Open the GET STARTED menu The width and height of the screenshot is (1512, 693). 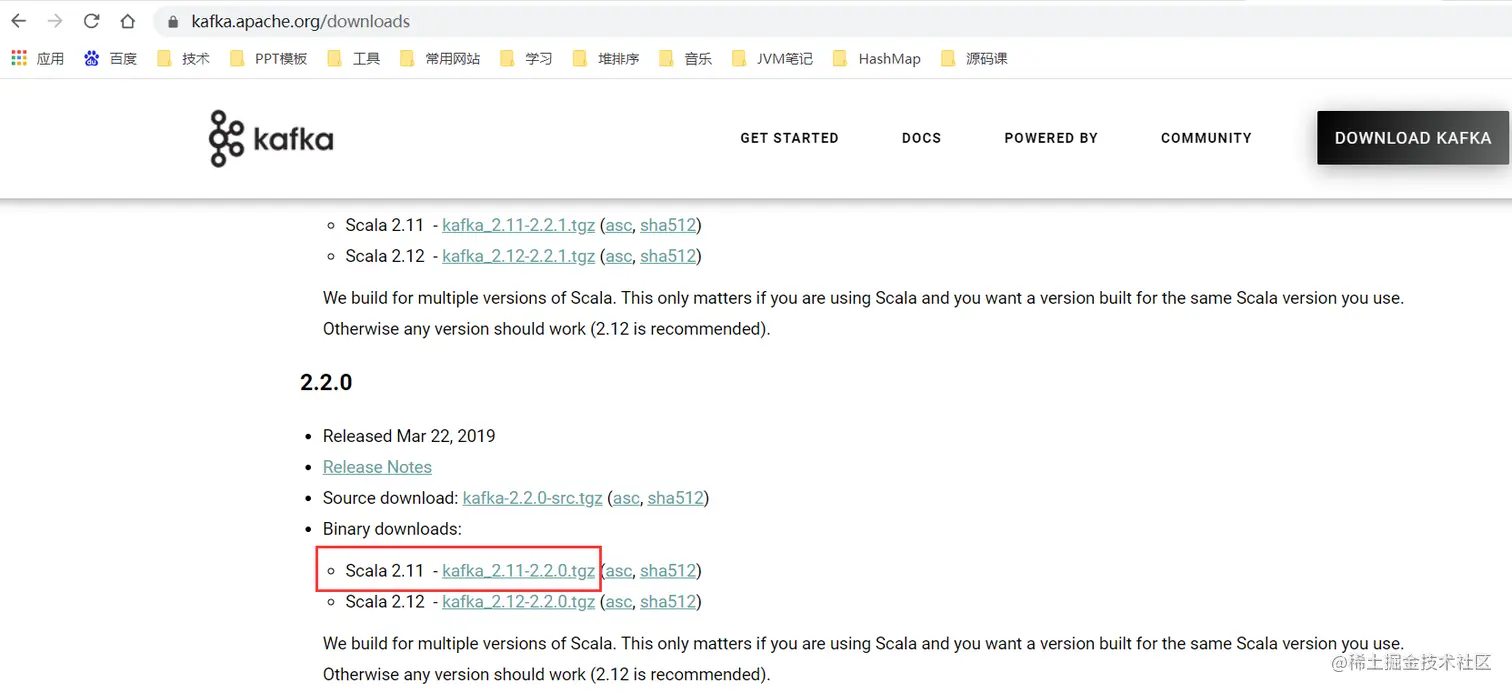tap(789, 138)
